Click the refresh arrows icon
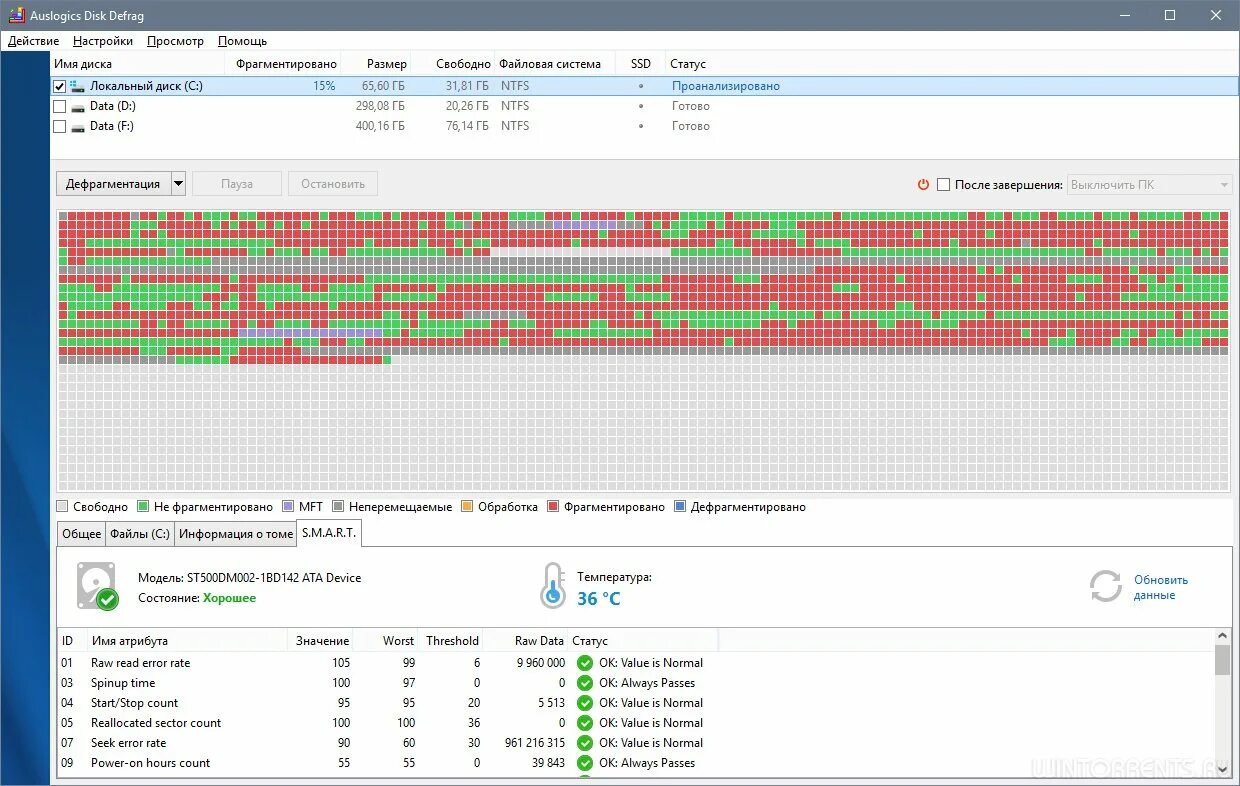The image size is (1240, 786). pyautogui.click(x=1106, y=586)
